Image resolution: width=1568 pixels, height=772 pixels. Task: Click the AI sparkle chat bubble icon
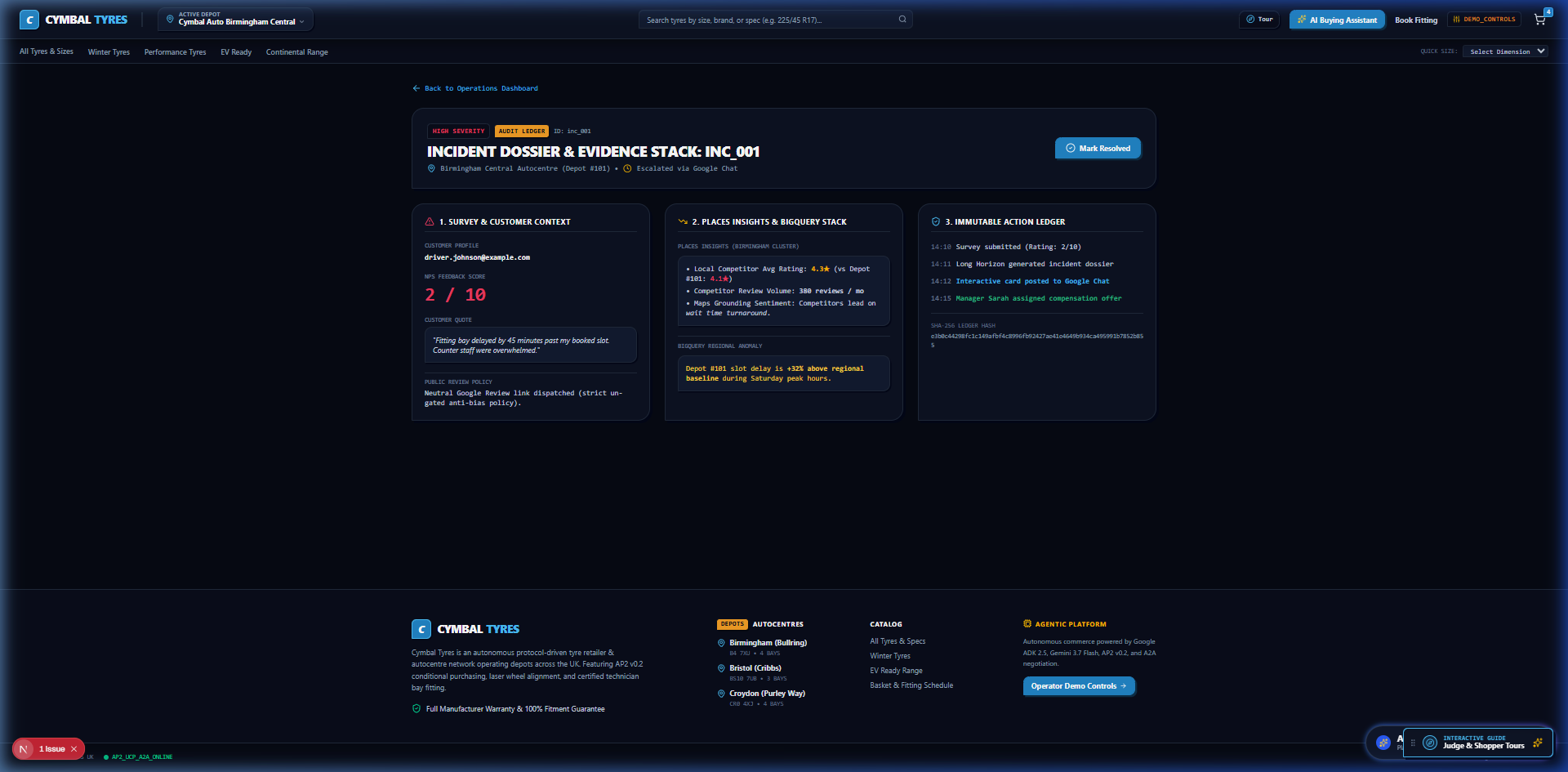pos(1383,743)
